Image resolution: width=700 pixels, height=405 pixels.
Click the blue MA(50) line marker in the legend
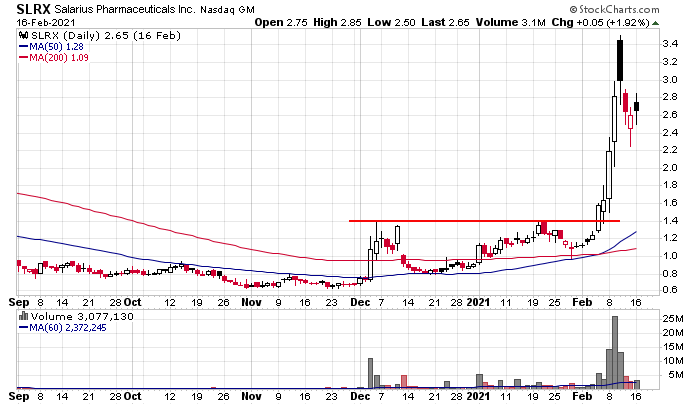23,46
